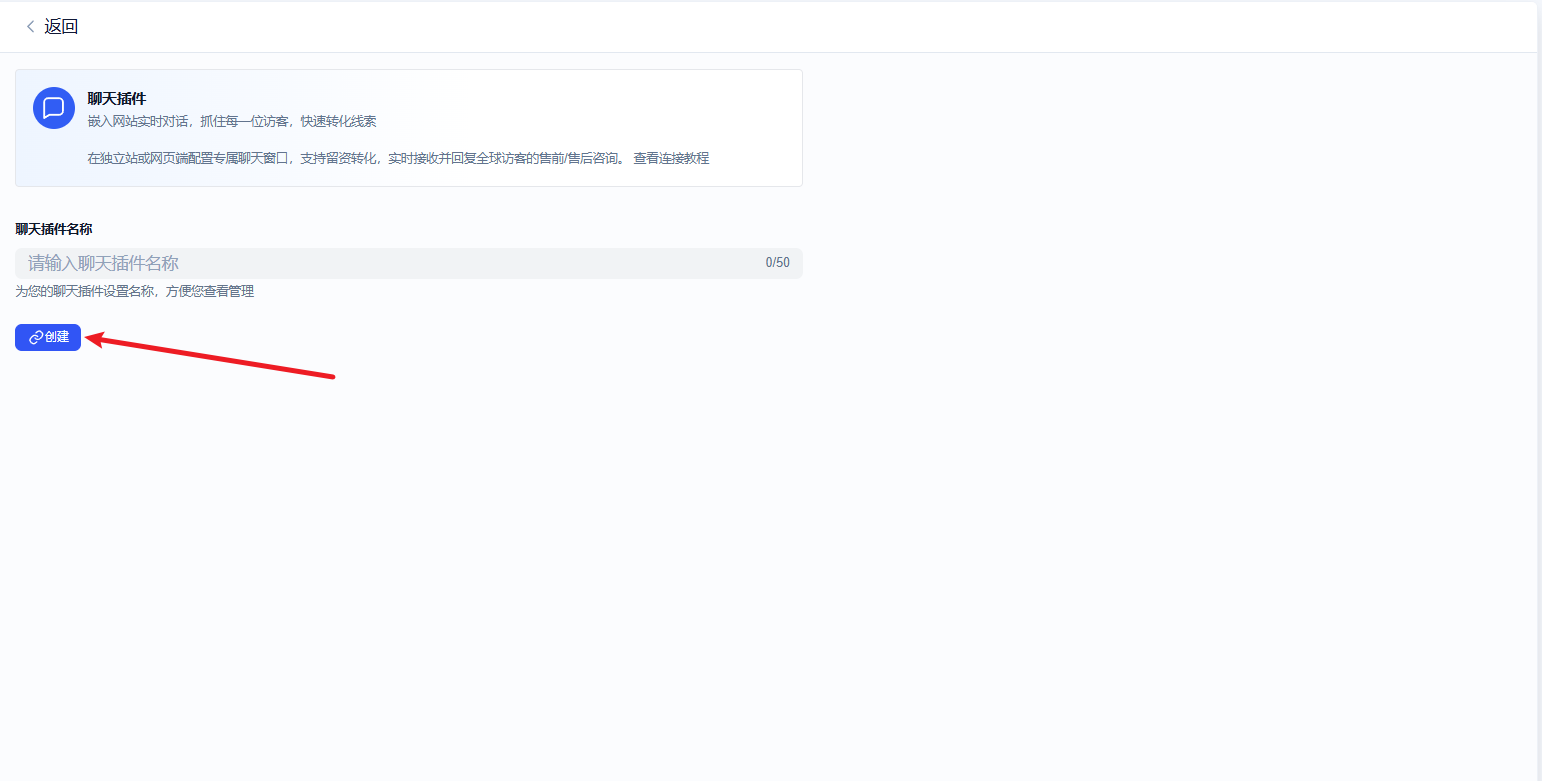1542x781 pixels.
Task: Focus the 请输入聊天插件名称 input field
Action: (x=408, y=263)
